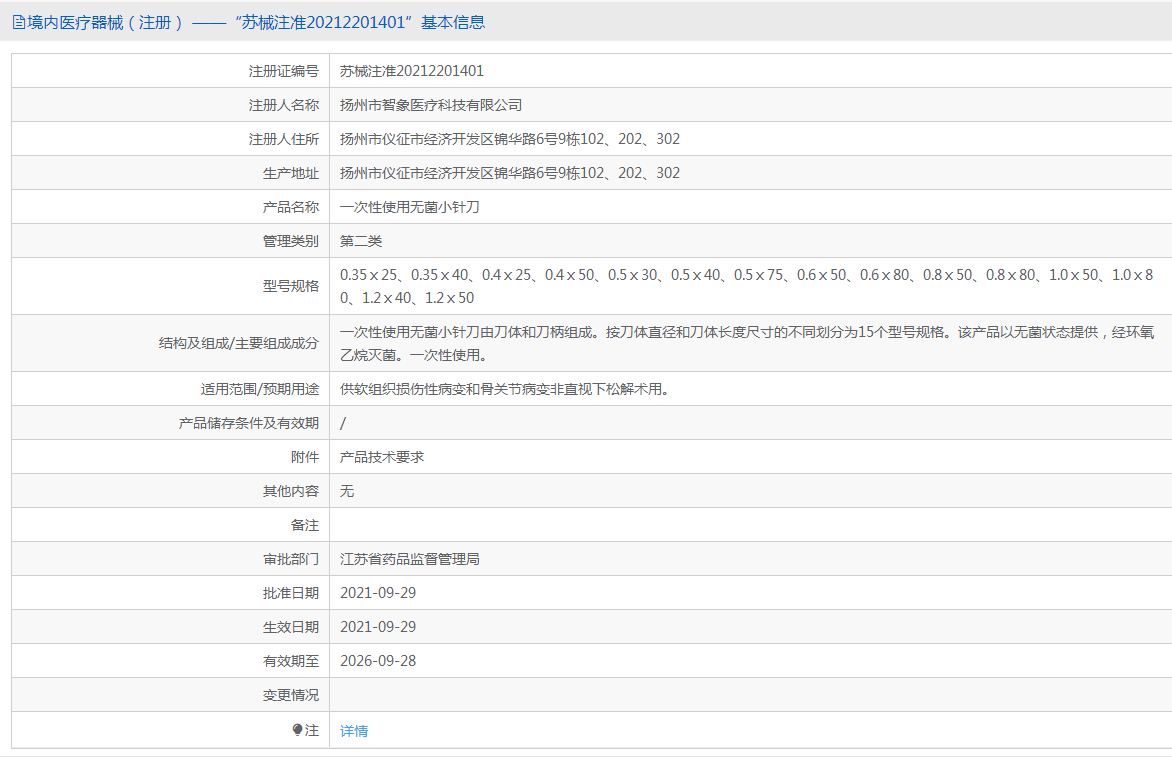Click the page header title 境内医疗器械（注册）基本信息

tap(256, 22)
